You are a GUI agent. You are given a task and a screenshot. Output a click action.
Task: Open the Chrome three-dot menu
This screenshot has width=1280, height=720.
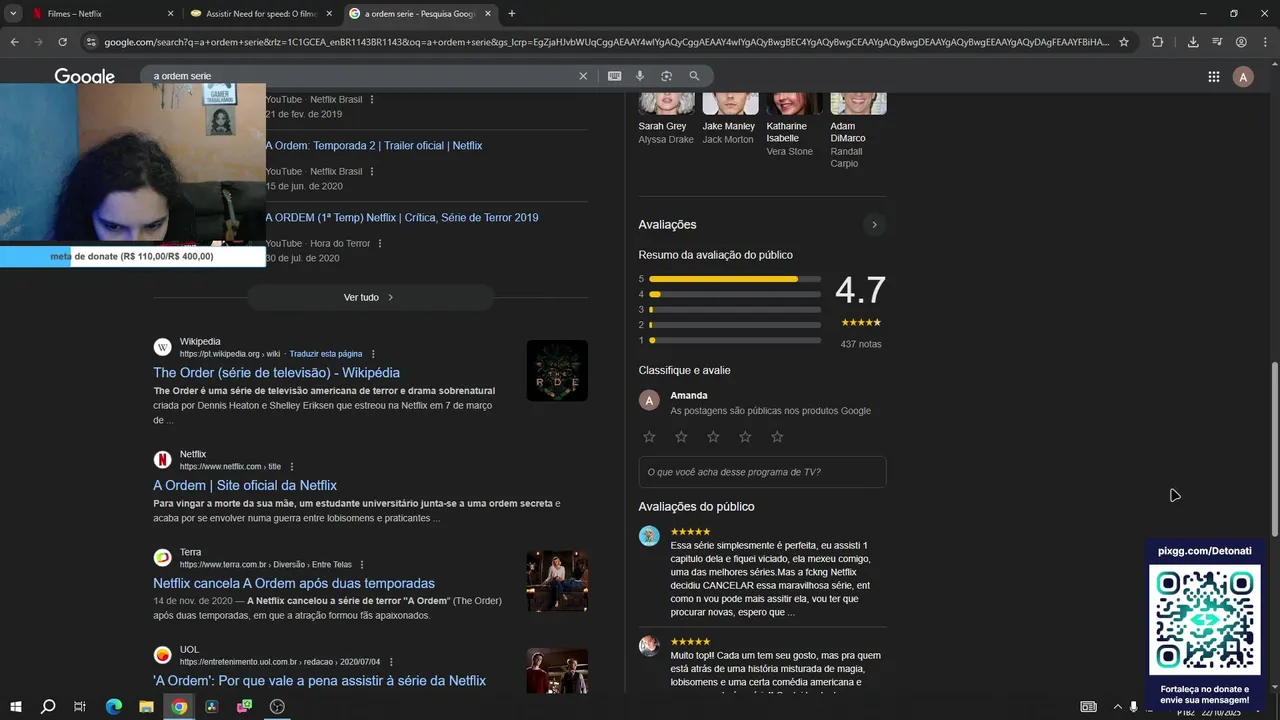click(1265, 42)
